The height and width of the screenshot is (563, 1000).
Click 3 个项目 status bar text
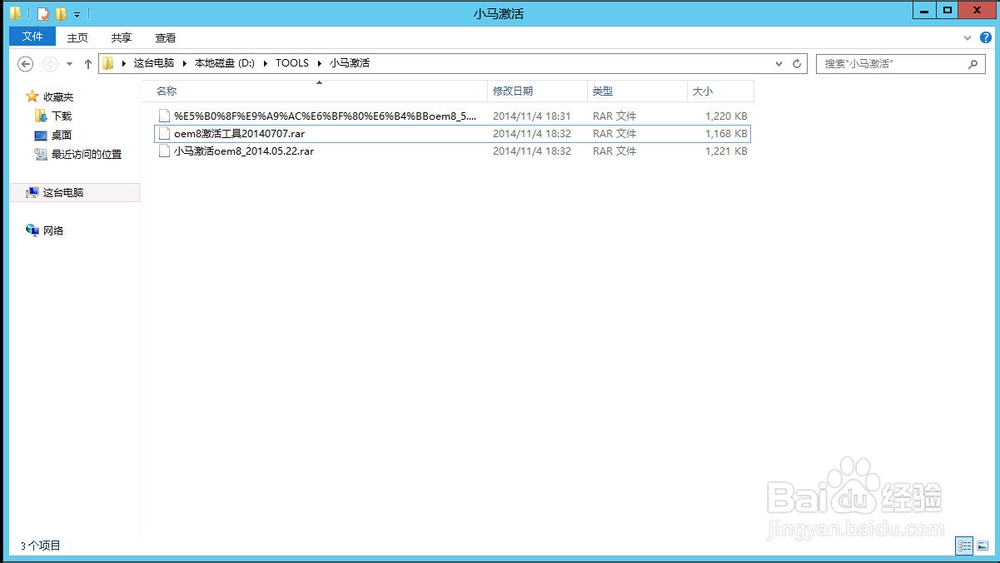40,546
